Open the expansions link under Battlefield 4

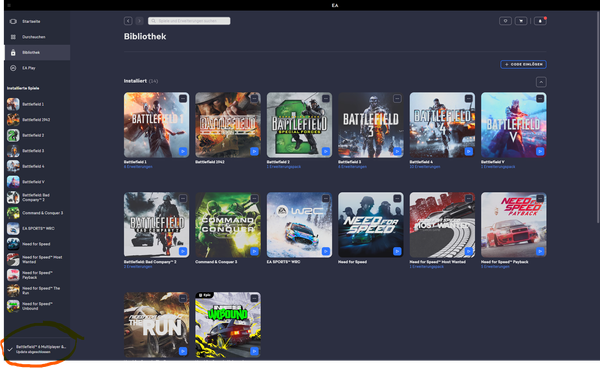(x=425, y=167)
